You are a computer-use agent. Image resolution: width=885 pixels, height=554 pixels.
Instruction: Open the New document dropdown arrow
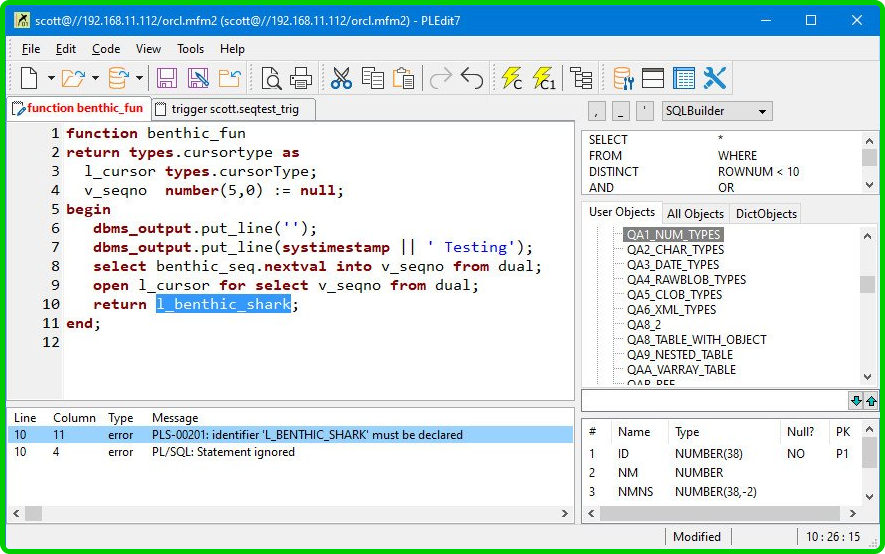[x=51, y=78]
